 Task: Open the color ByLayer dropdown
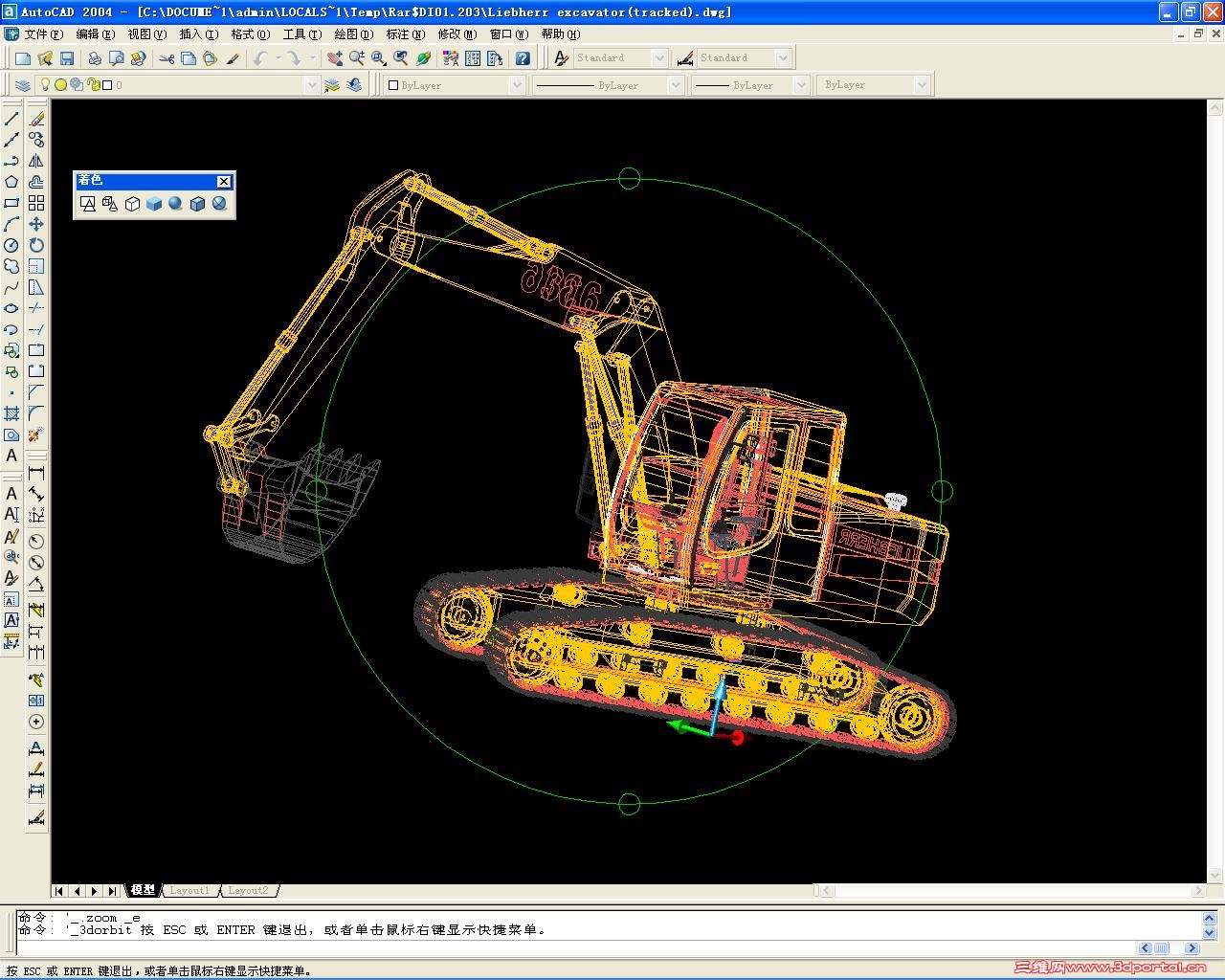click(517, 85)
